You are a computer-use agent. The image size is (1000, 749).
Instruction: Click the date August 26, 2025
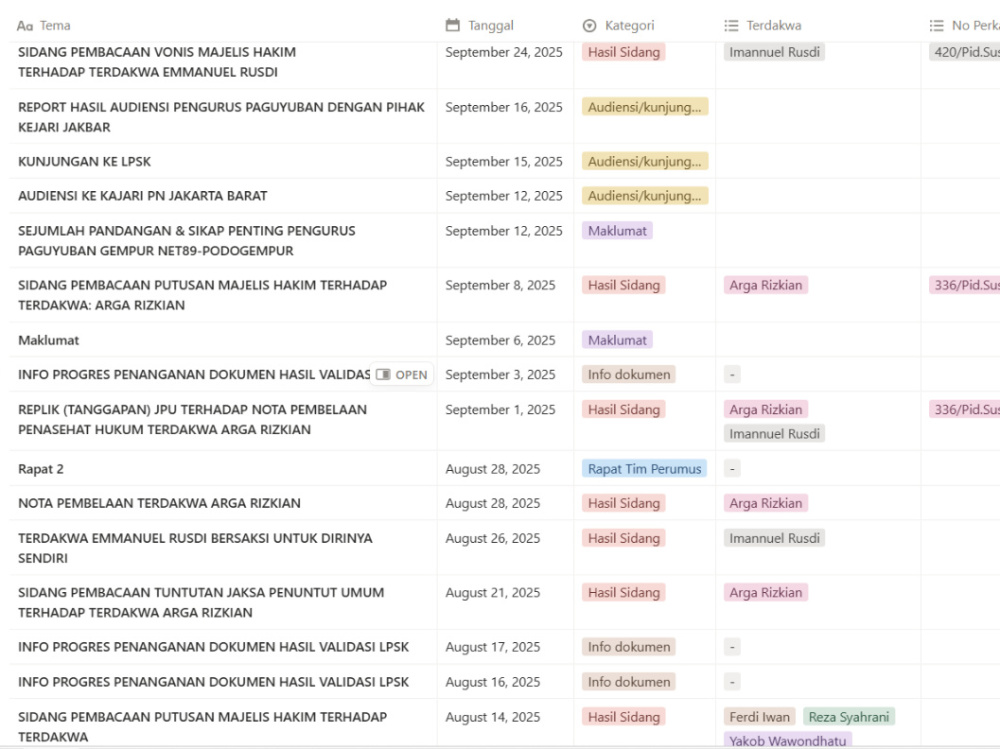tap(492, 538)
